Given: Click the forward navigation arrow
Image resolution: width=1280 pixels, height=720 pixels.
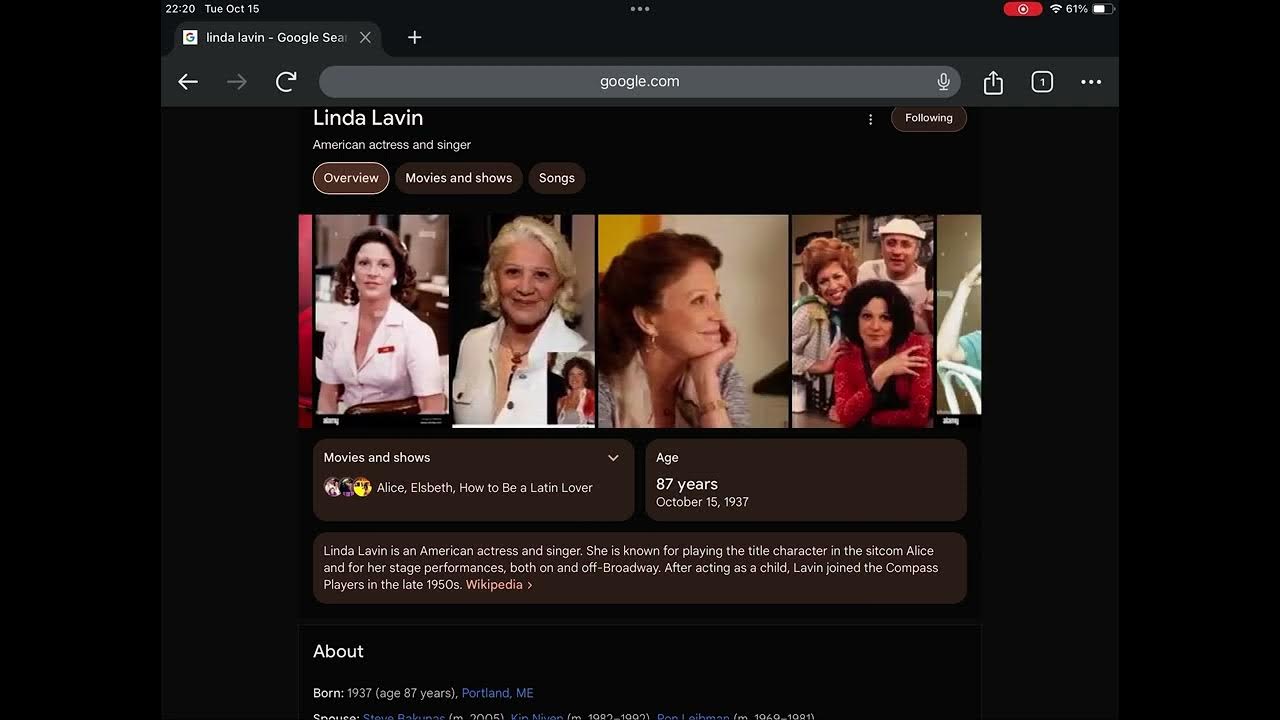Looking at the screenshot, I should point(237,82).
